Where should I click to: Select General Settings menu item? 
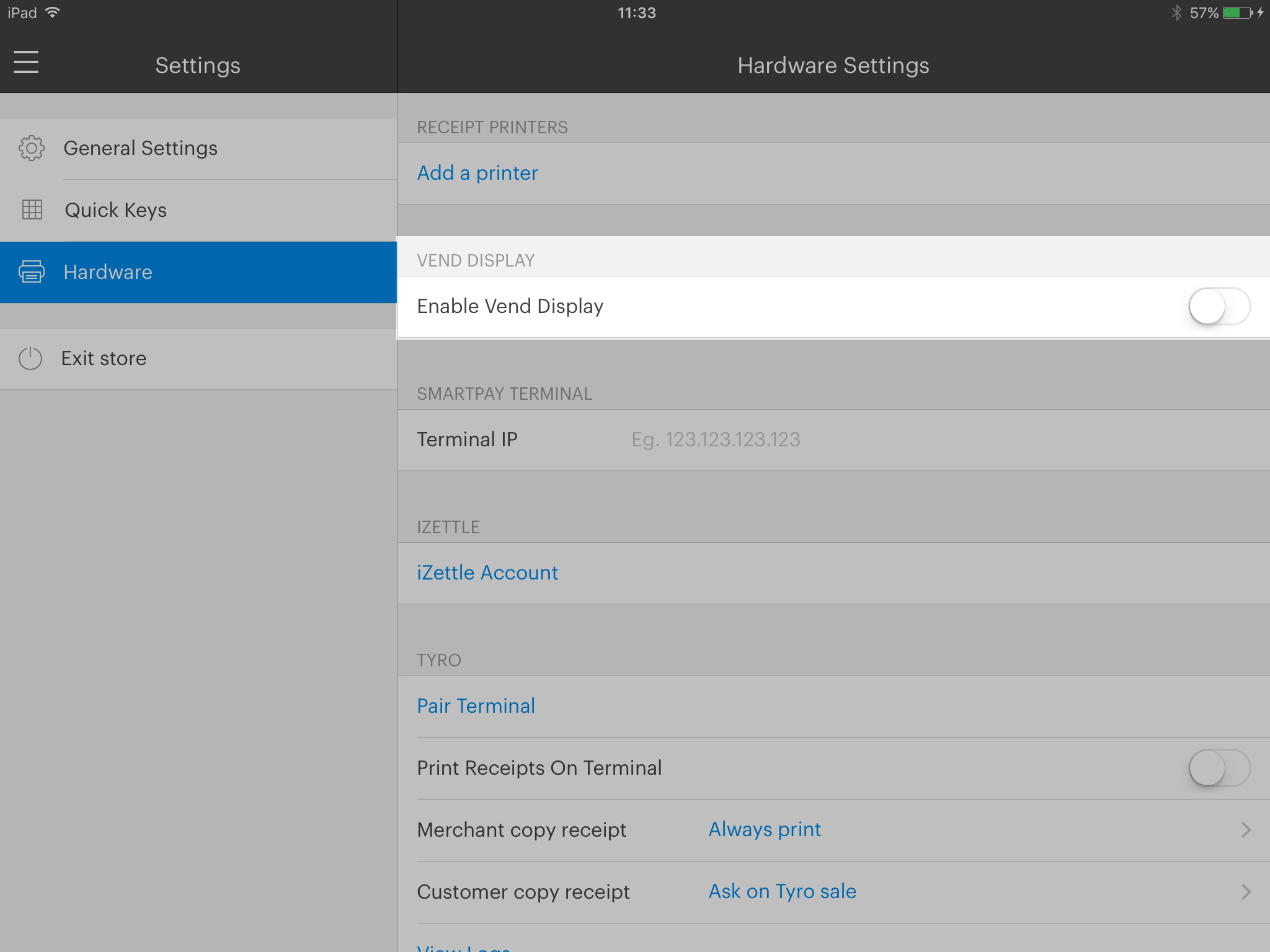tap(140, 148)
